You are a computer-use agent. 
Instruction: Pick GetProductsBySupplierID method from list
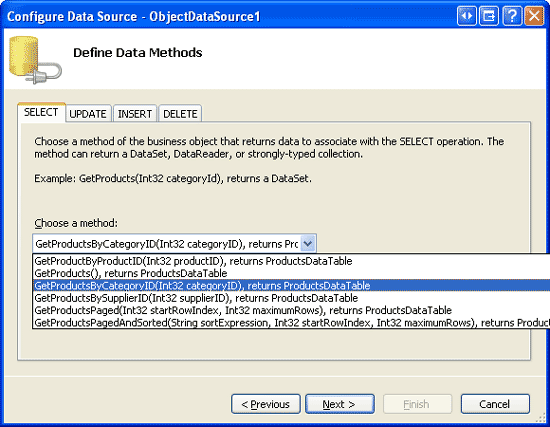coord(291,298)
